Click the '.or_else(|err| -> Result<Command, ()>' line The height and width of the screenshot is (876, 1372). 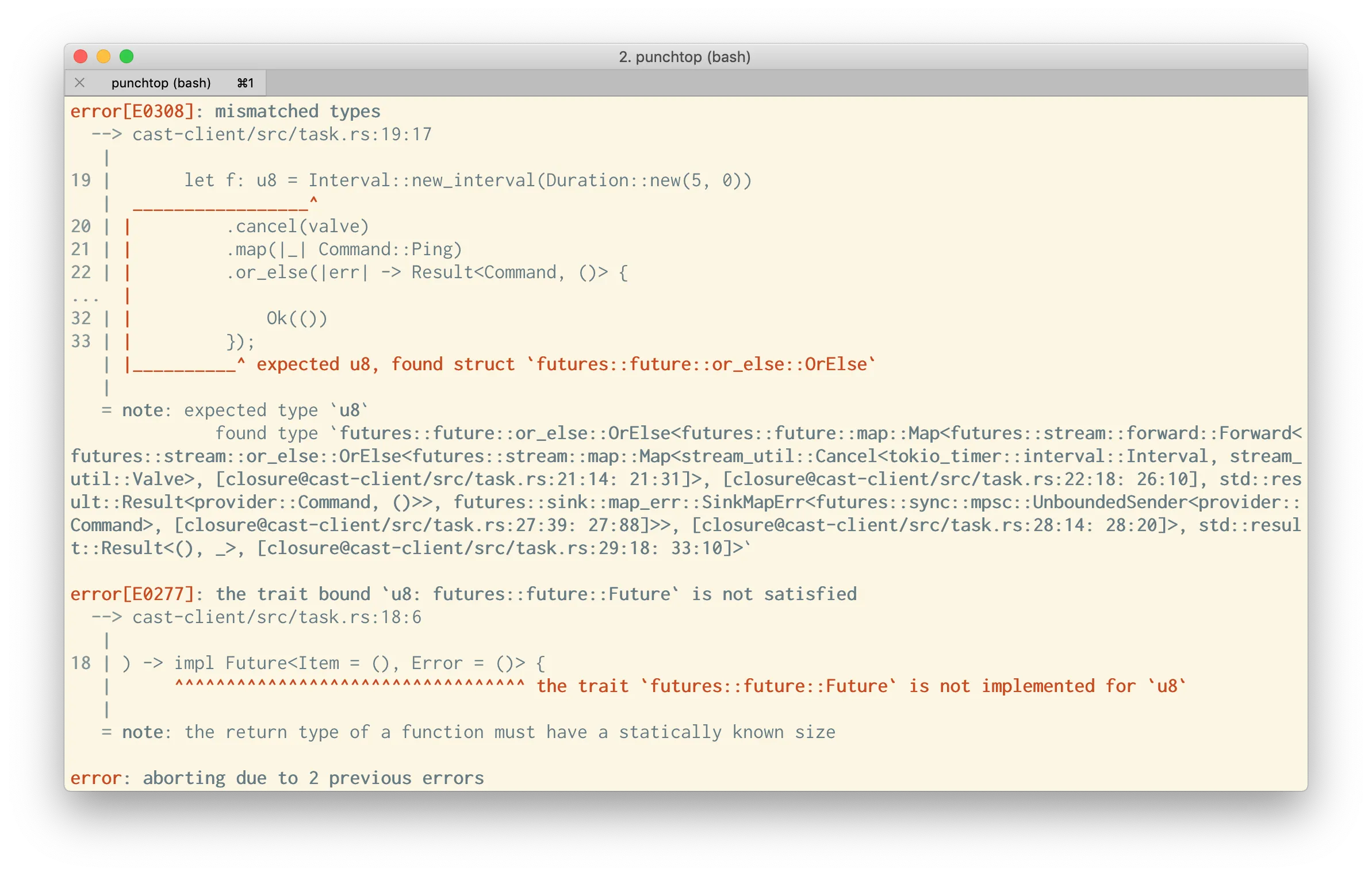pos(427,272)
